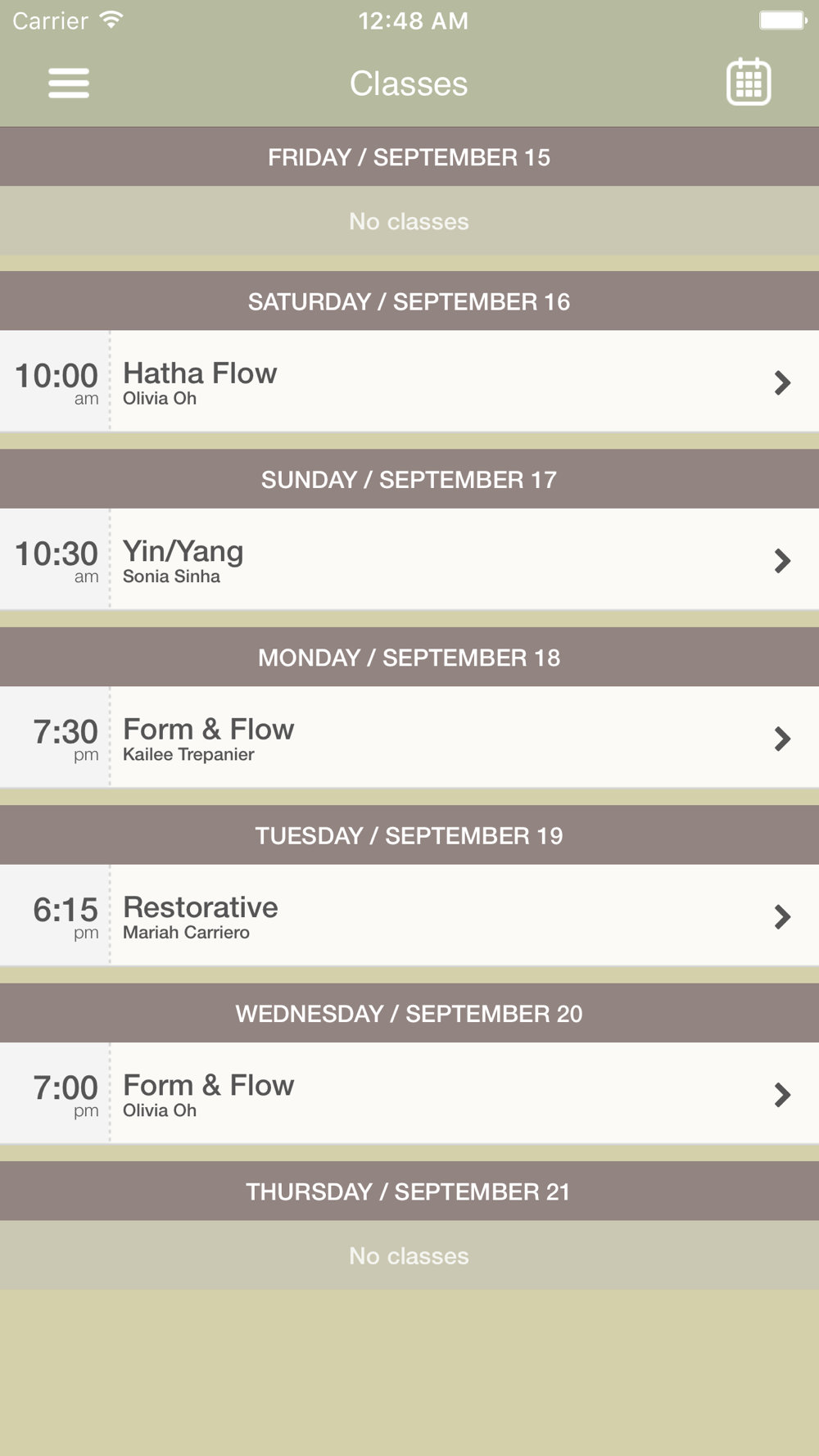Select the Saturday / September 16 header

point(409,301)
